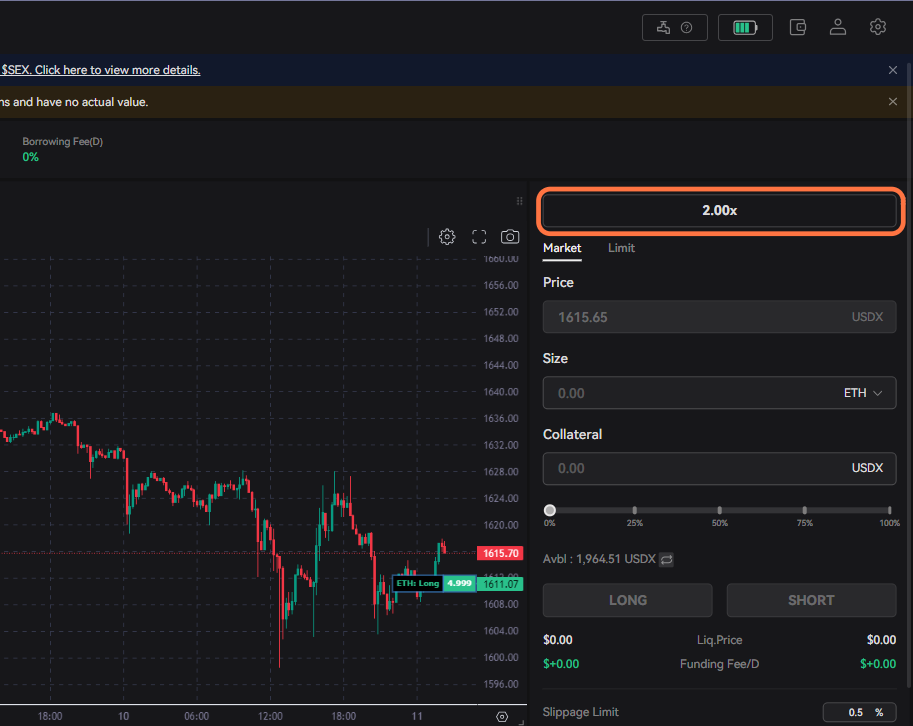Switch to the Limit order tab

point(621,248)
